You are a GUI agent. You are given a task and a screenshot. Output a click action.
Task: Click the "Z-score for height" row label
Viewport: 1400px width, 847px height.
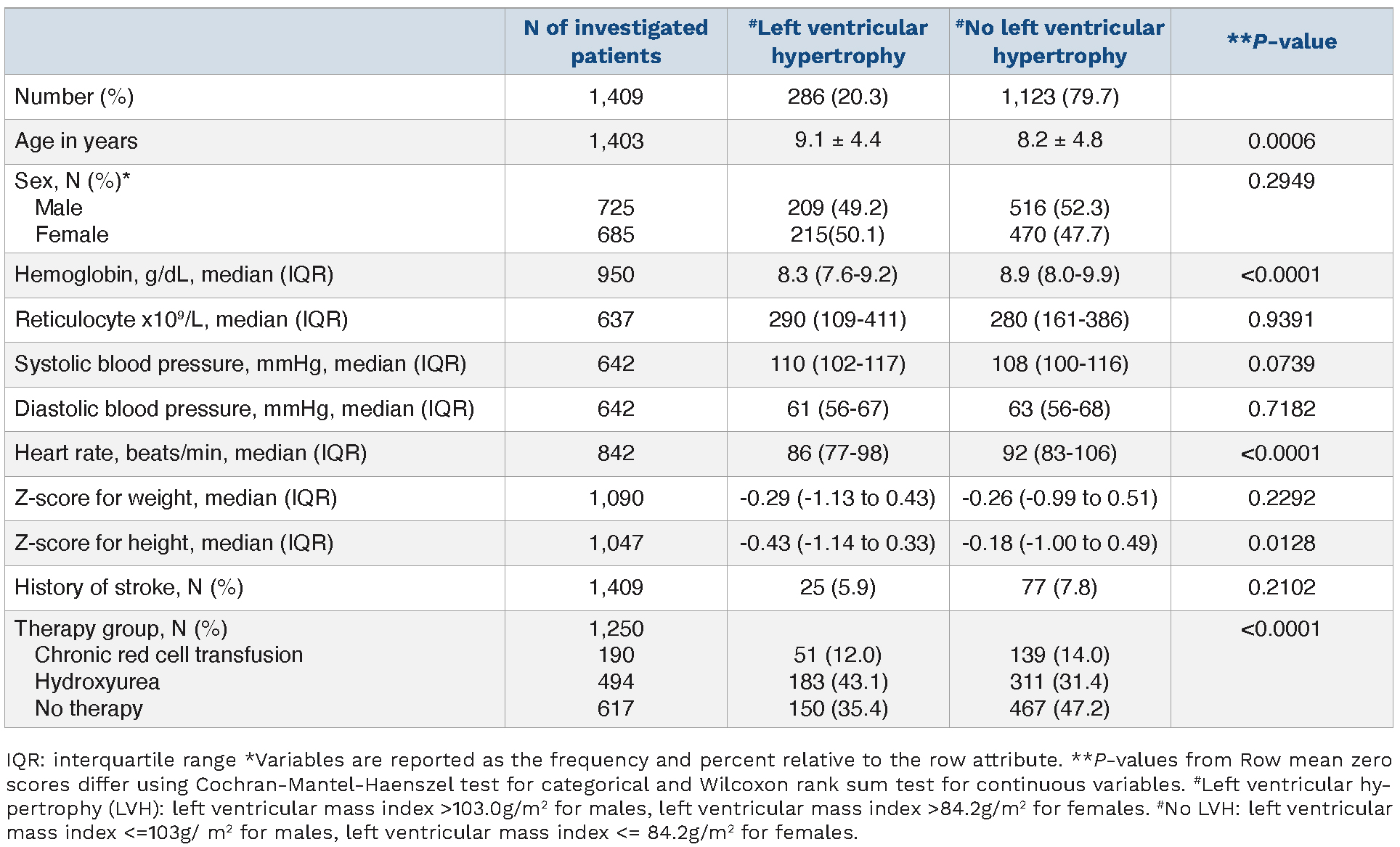tap(174, 543)
